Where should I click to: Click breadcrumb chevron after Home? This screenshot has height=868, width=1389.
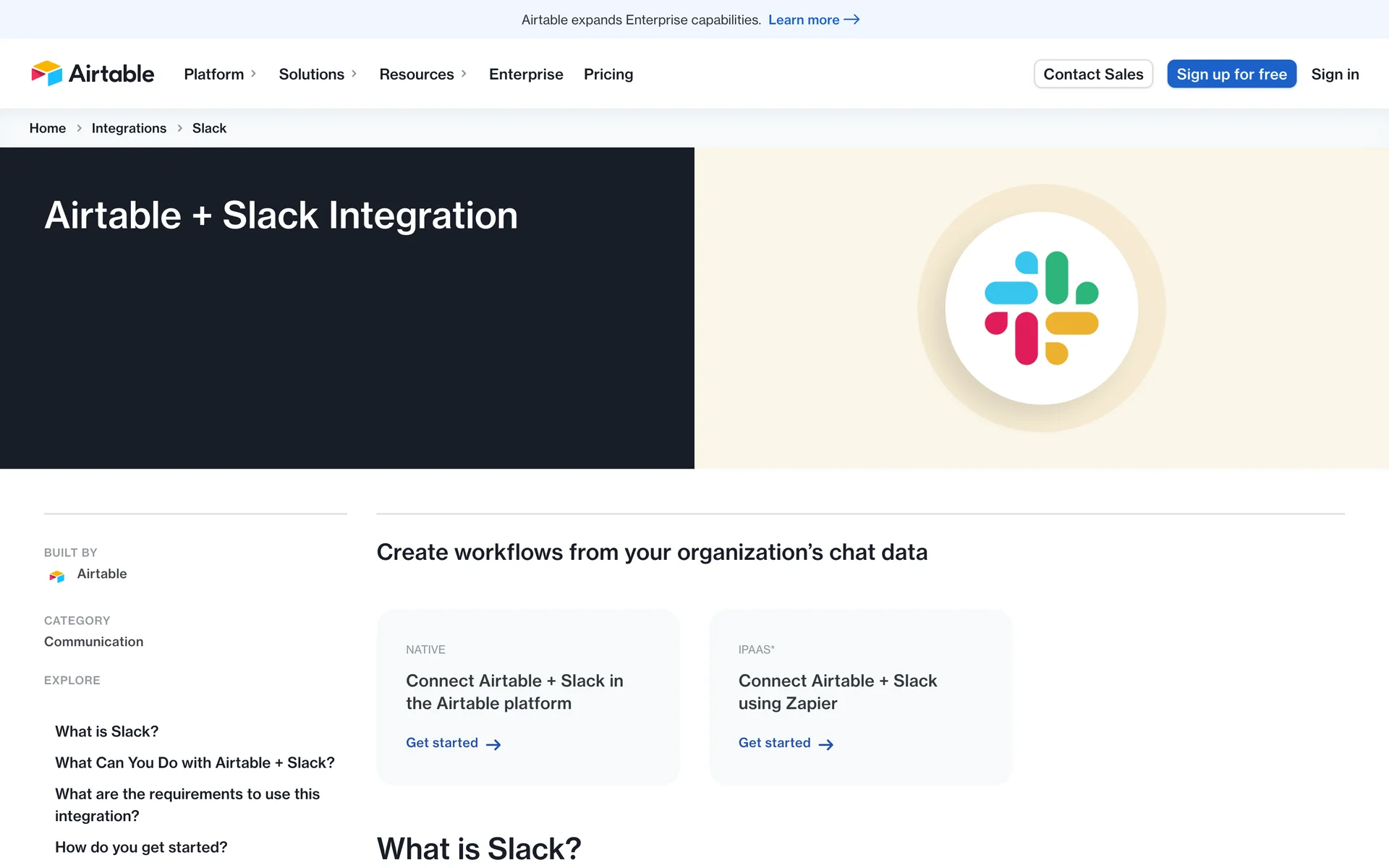tap(79, 128)
